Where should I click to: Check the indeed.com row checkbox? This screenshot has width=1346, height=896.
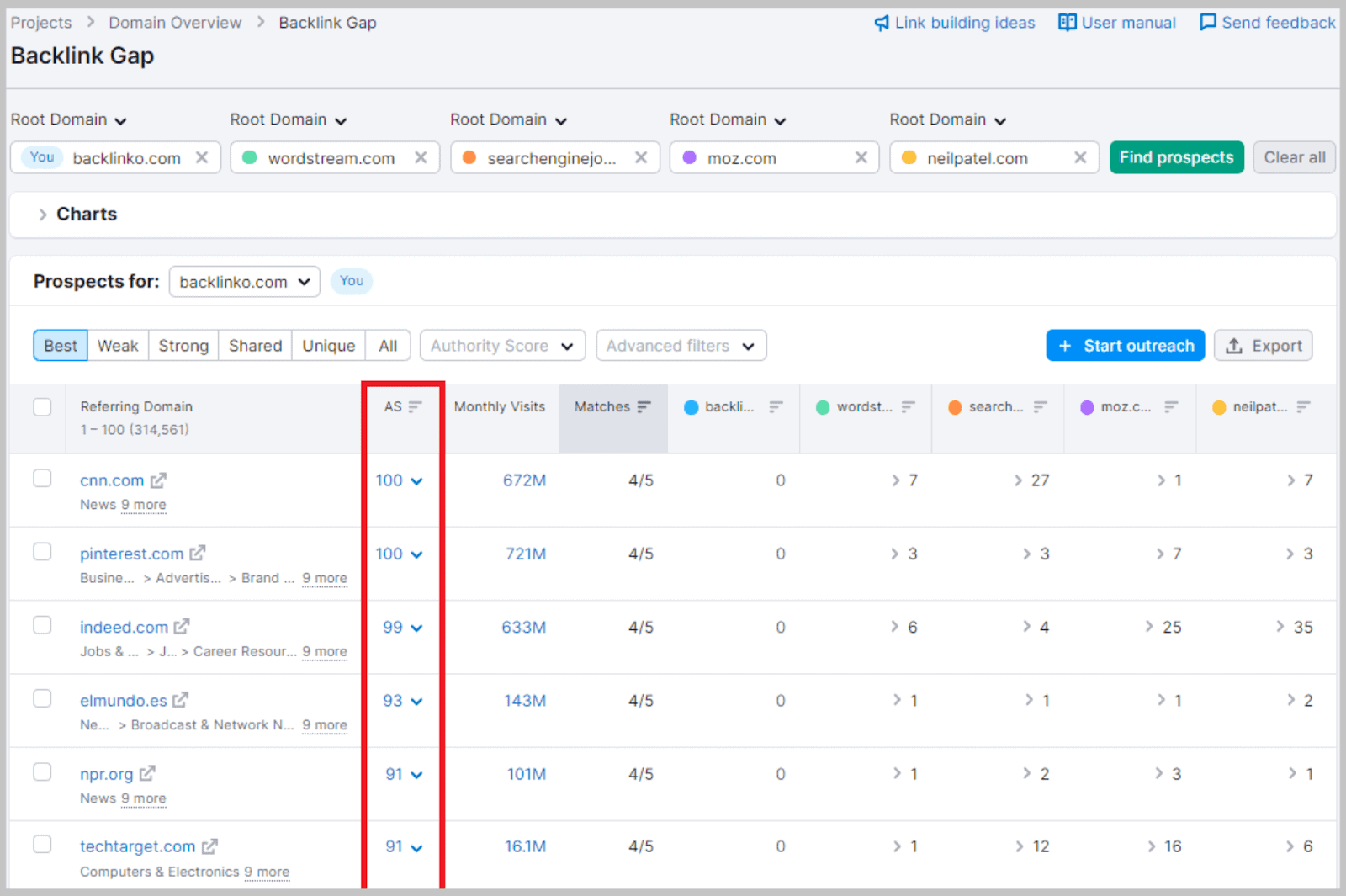pos(42,624)
